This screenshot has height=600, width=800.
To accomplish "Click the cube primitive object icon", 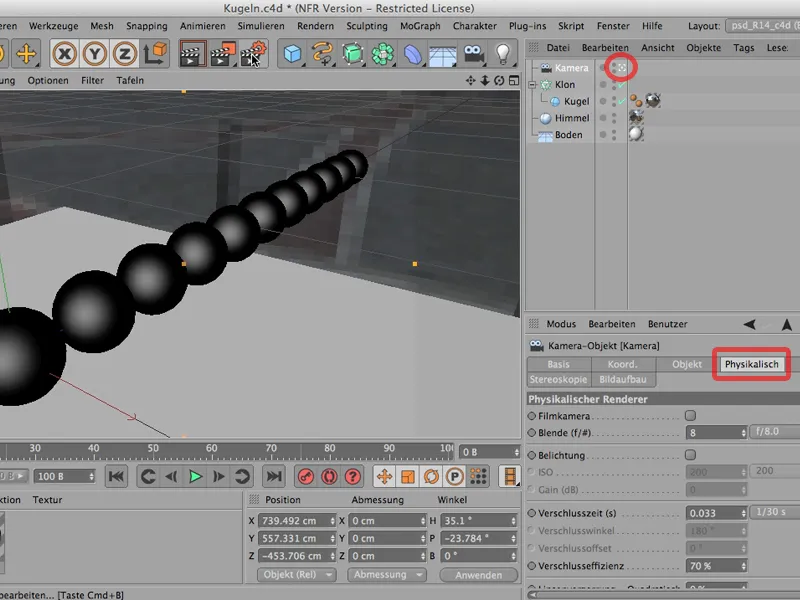I will [x=293, y=54].
